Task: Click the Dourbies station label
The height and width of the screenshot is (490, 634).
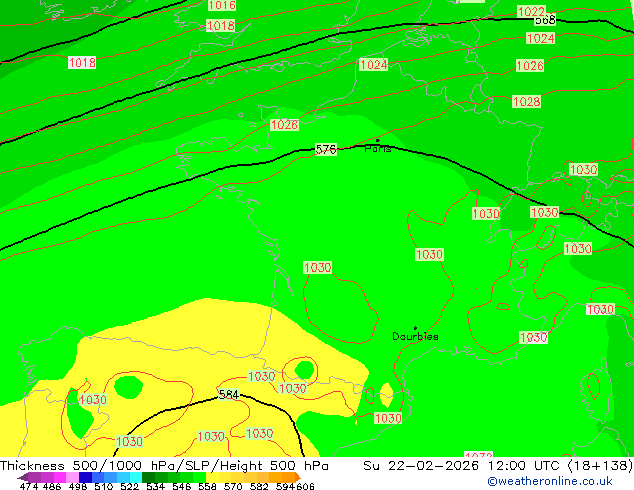Action: coord(415,336)
